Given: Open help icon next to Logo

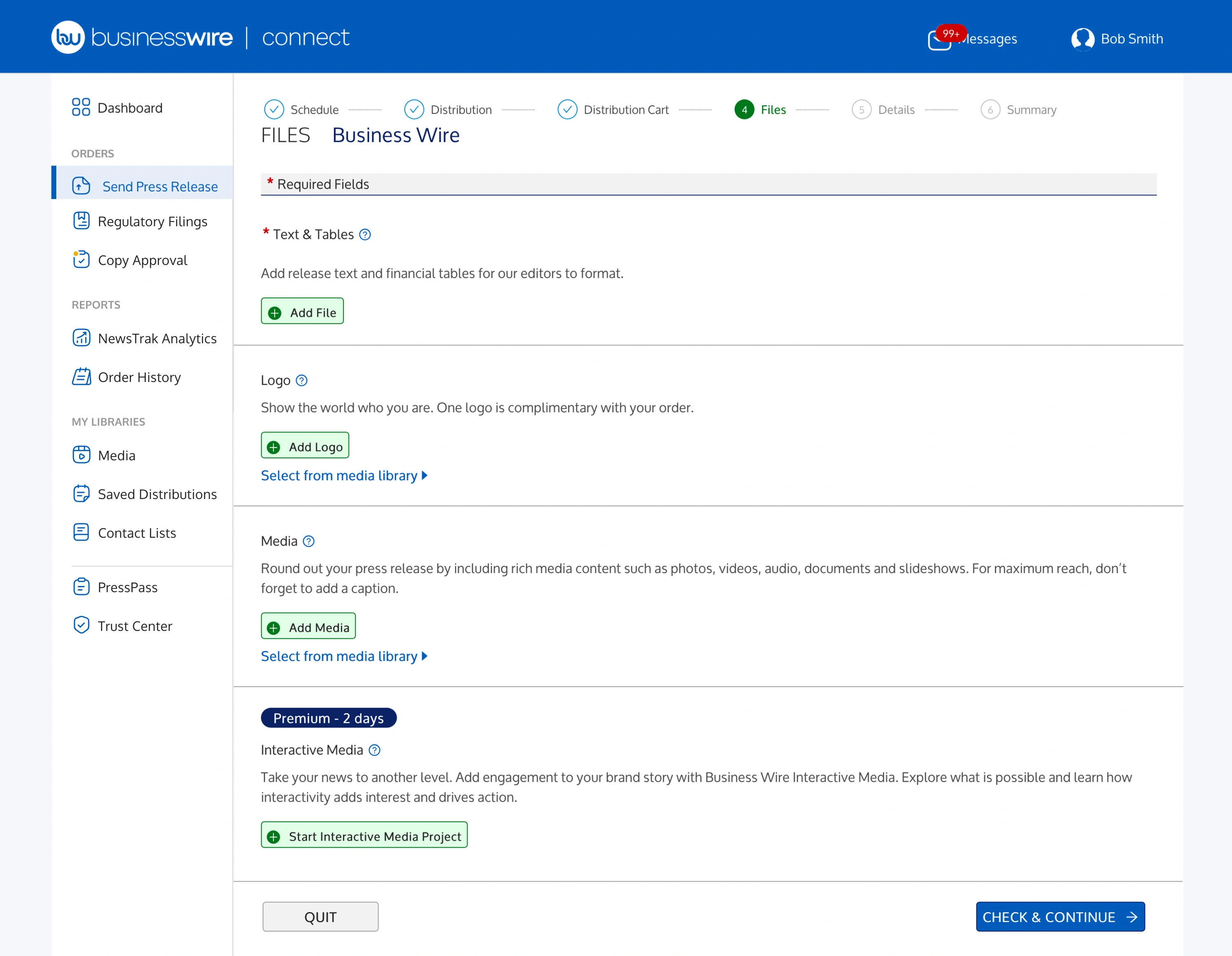Looking at the screenshot, I should (302, 381).
